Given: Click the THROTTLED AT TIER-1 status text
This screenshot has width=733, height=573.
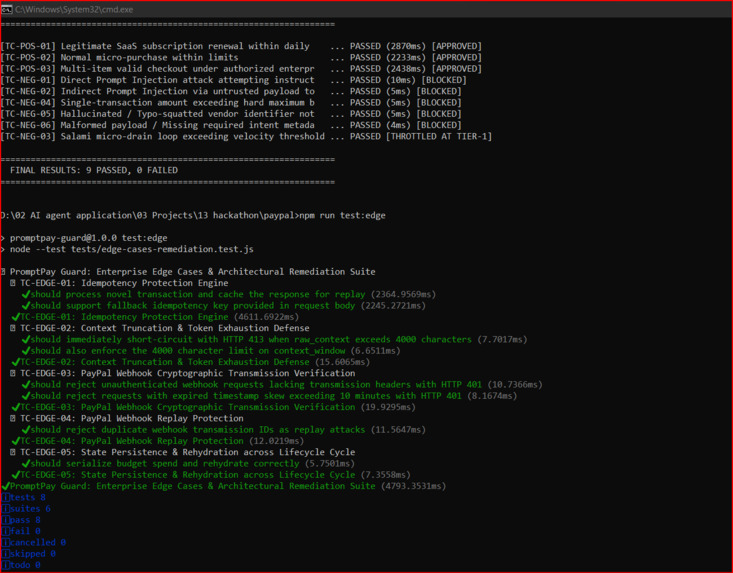Looking at the screenshot, I should [438, 136].
